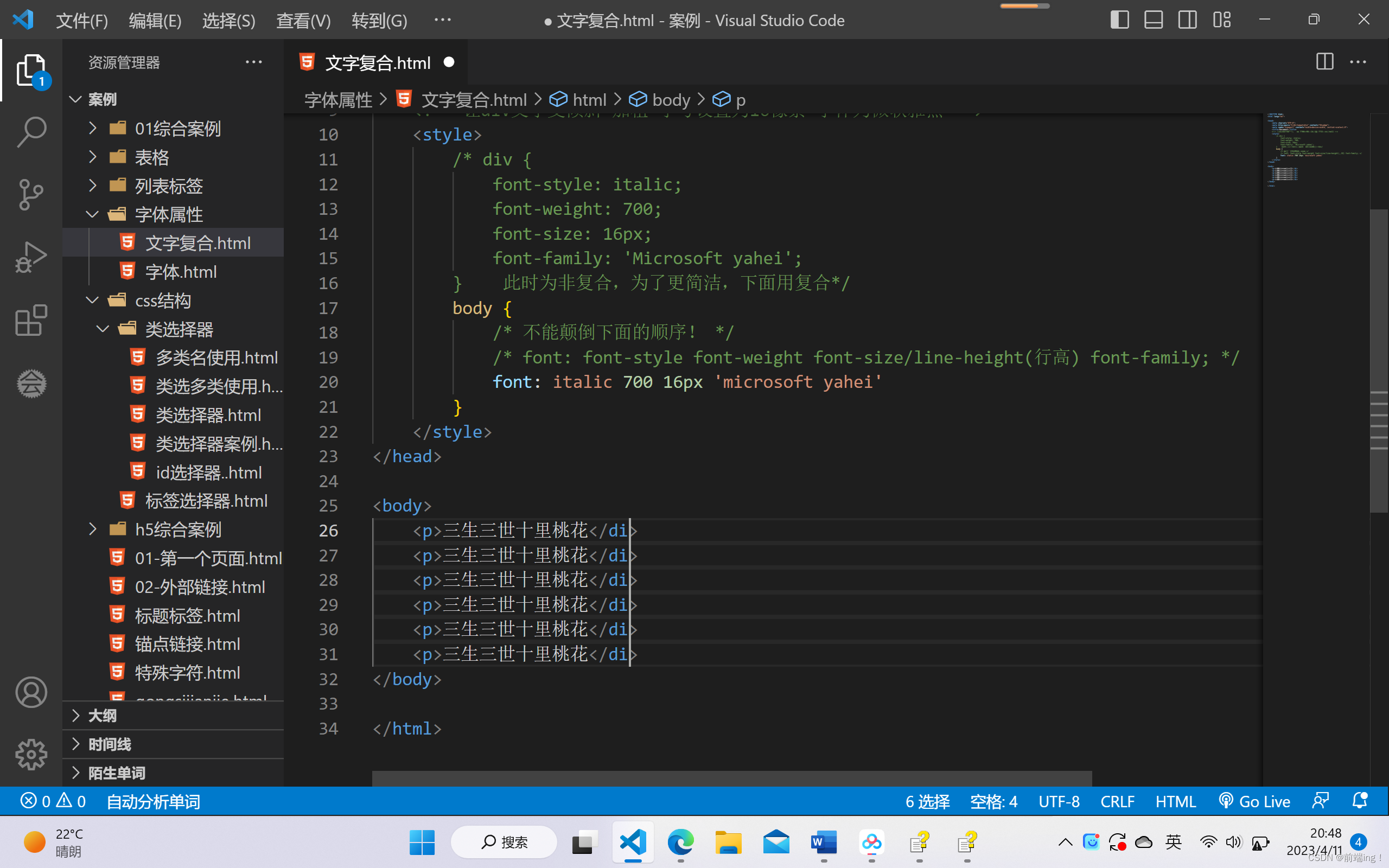Open the Search view in the activity bar
1389x868 pixels.
(x=31, y=131)
